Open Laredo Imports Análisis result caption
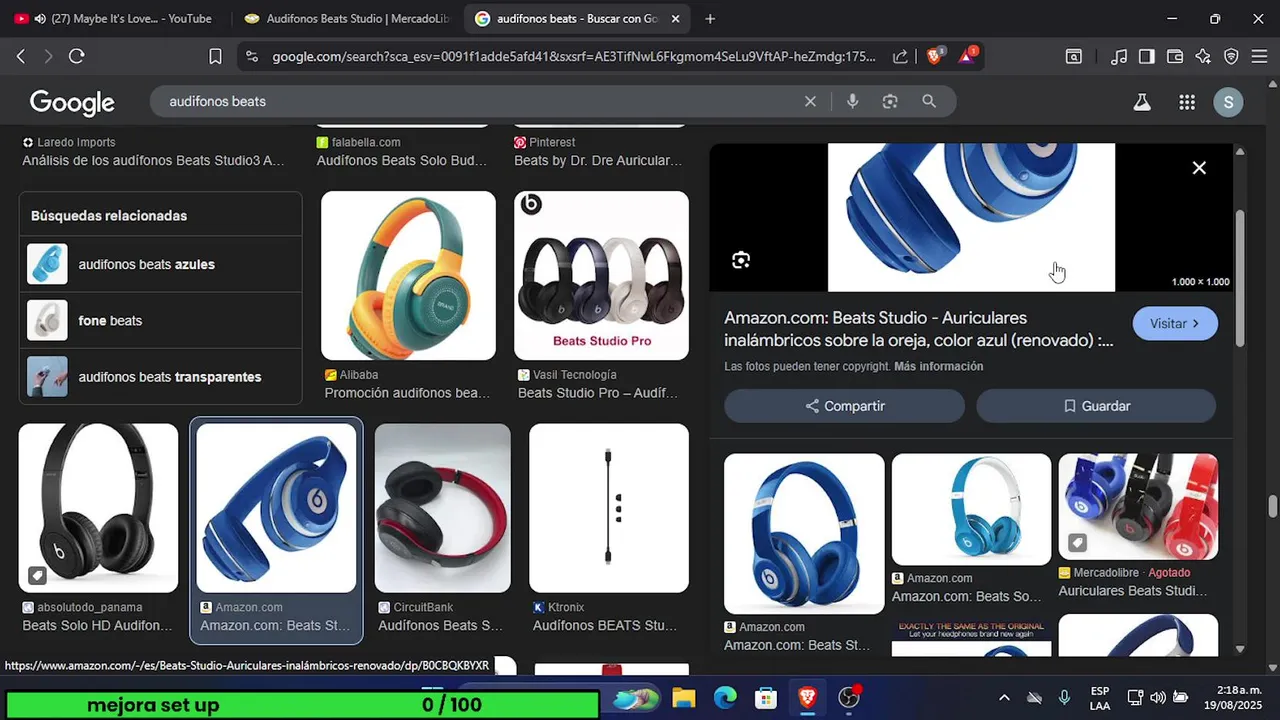 coord(154,160)
